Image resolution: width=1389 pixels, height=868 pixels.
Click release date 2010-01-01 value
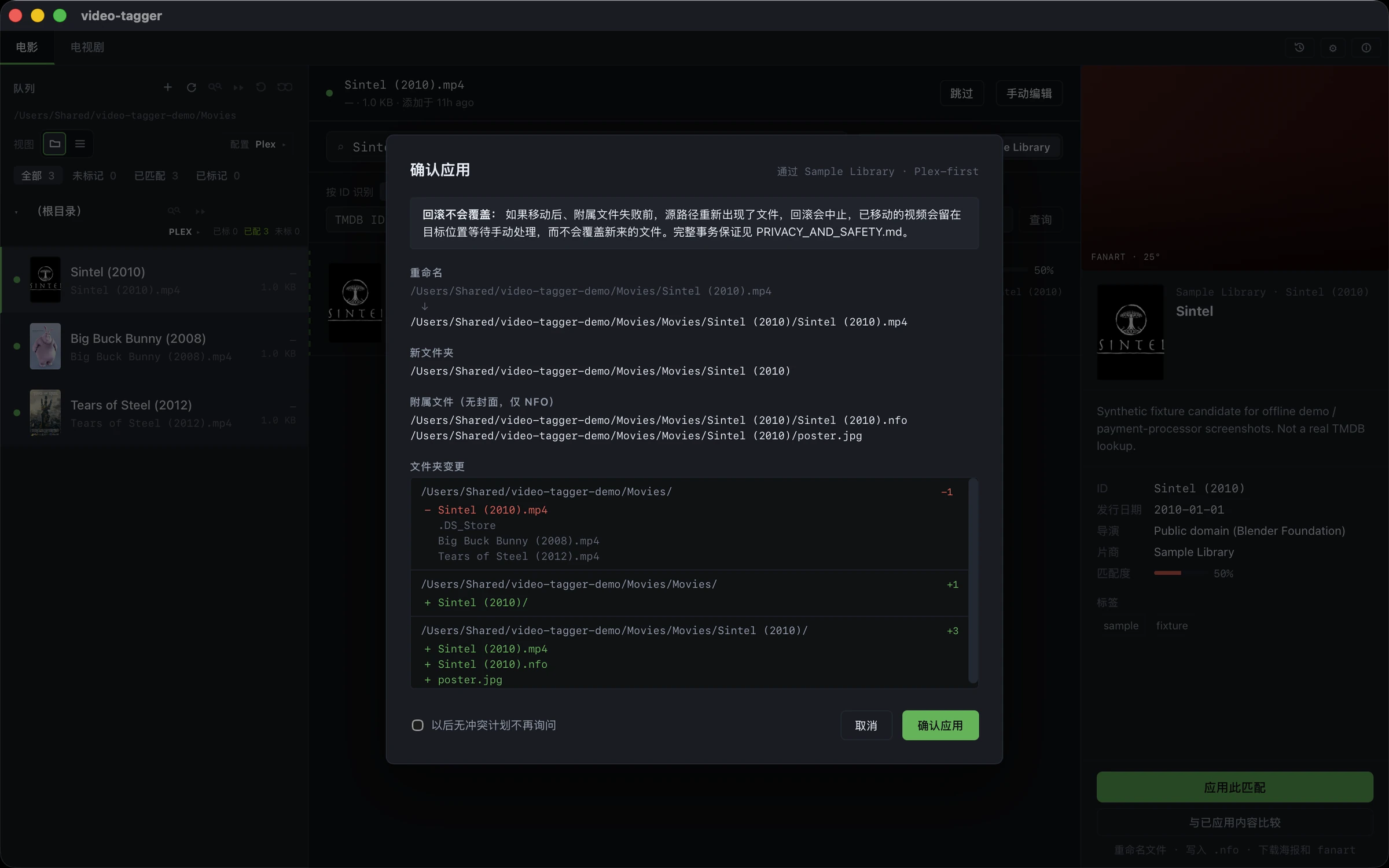(1189, 510)
